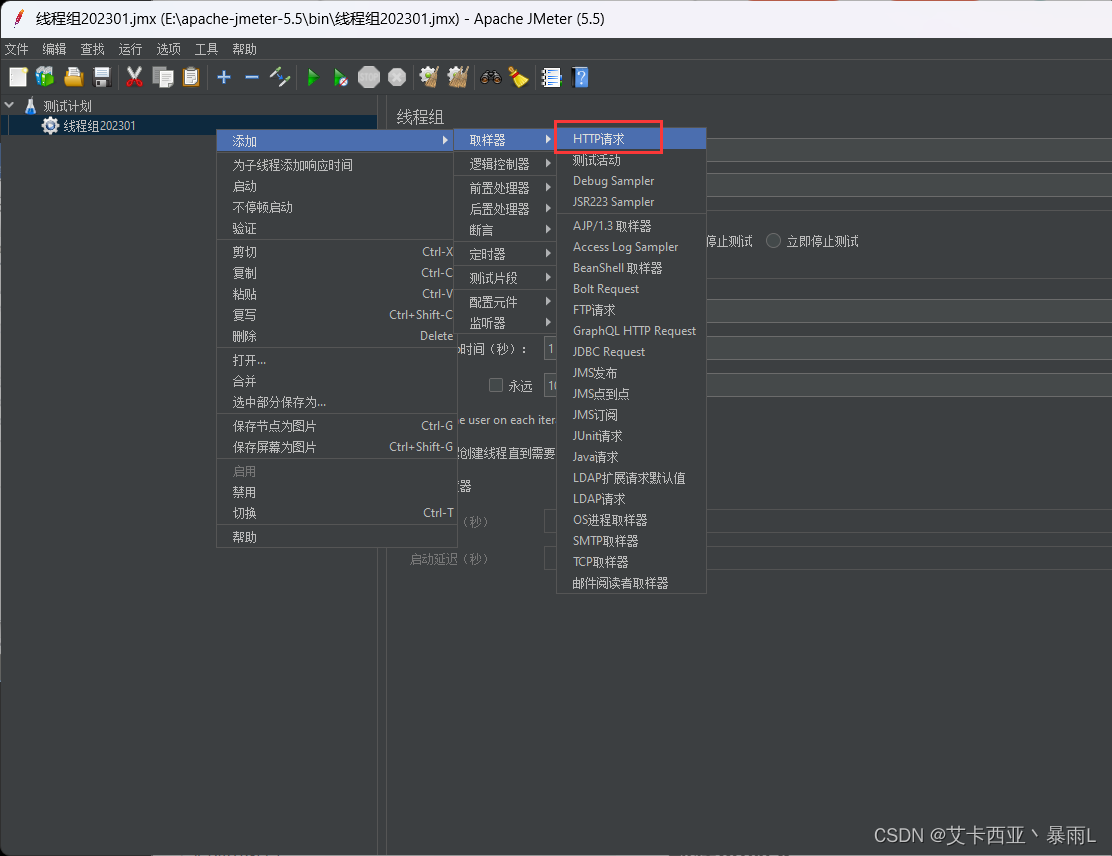
Task: Click 验证 in context menu
Action: pos(335,228)
